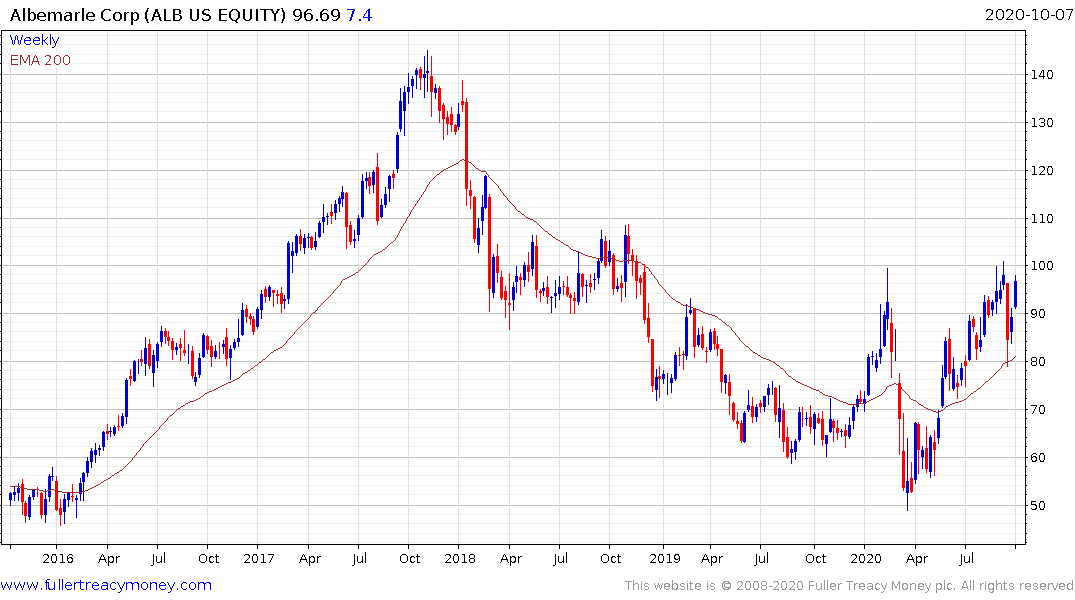Click the 2020 year label on time axis
The width and height of the screenshot is (1075, 600).
(865, 558)
